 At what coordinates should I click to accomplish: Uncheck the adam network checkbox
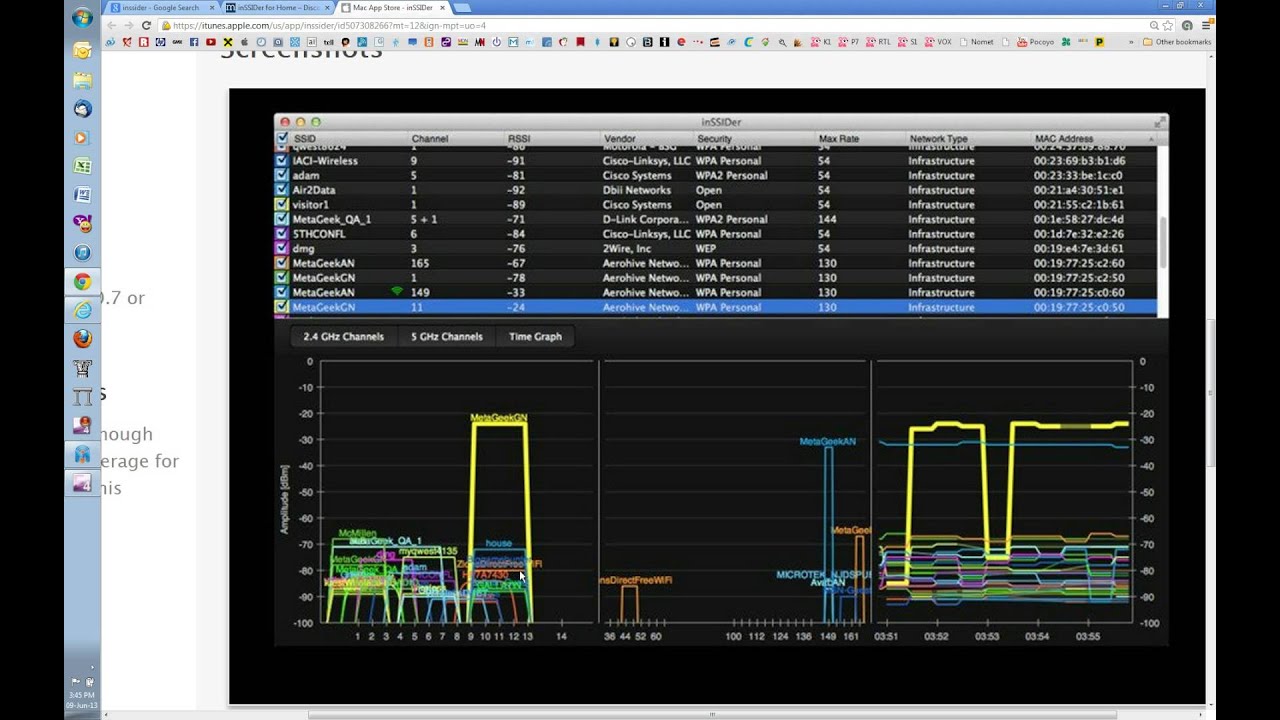click(x=282, y=175)
